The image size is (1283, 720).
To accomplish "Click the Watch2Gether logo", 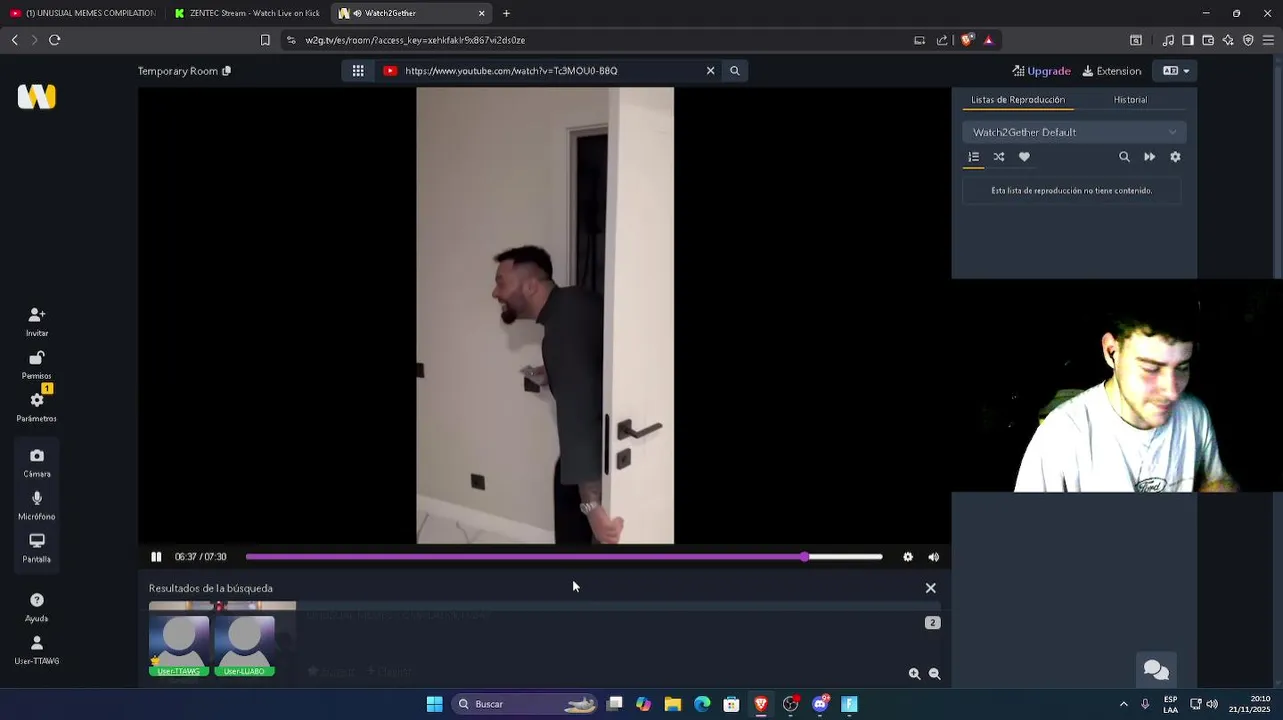I will click(x=37, y=96).
